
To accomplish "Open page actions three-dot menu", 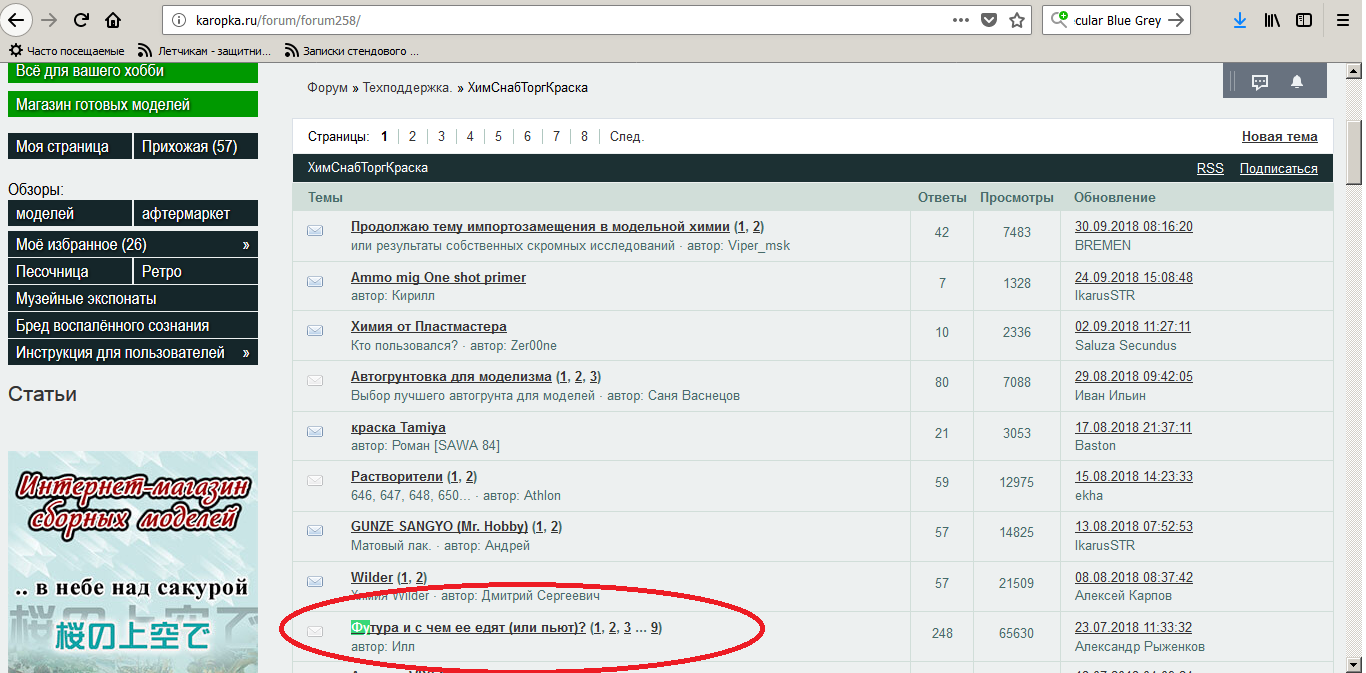I will coord(960,20).
